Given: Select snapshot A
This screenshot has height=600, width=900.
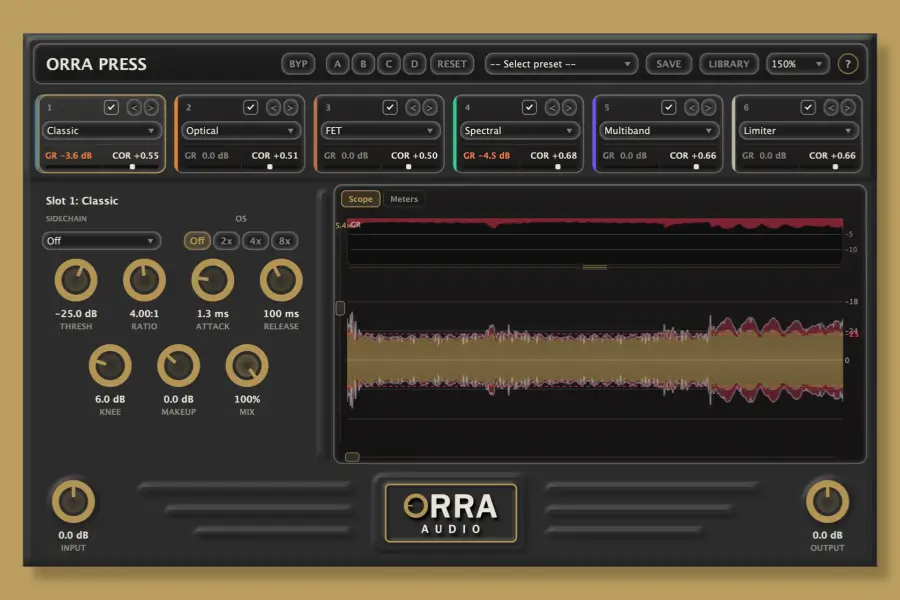Looking at the screenshot, I should [338, 64].
